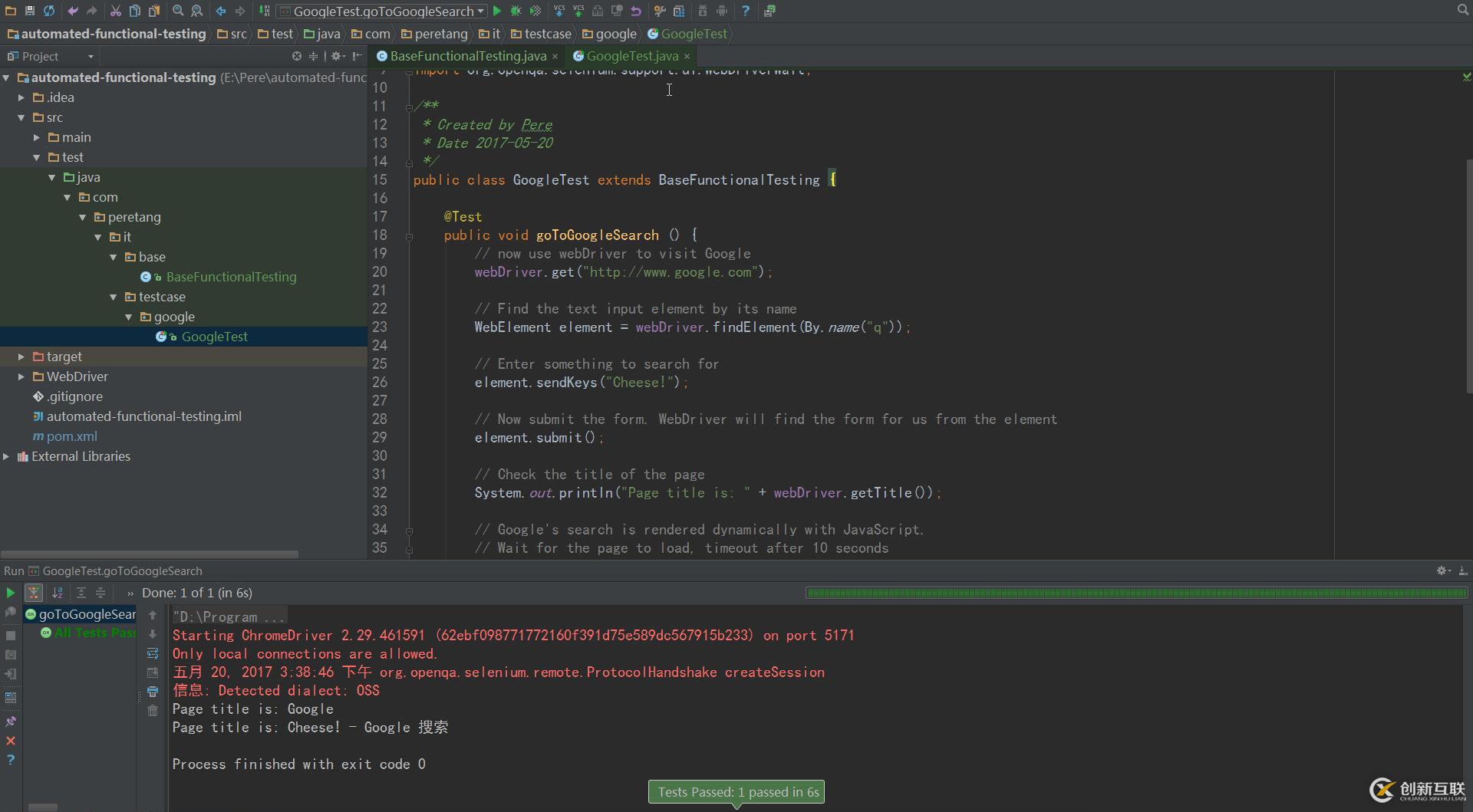Click the navigate Back arrow
This screenshot has height=812, width=1473.
[221, 11]
